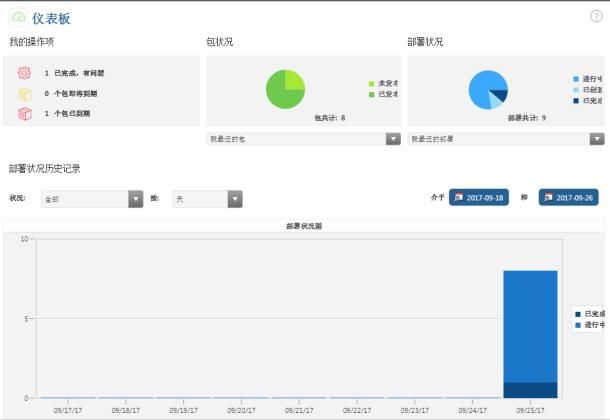
Task: Click the 部署状况历史记录 heading
Action: (x=45, y=168)
